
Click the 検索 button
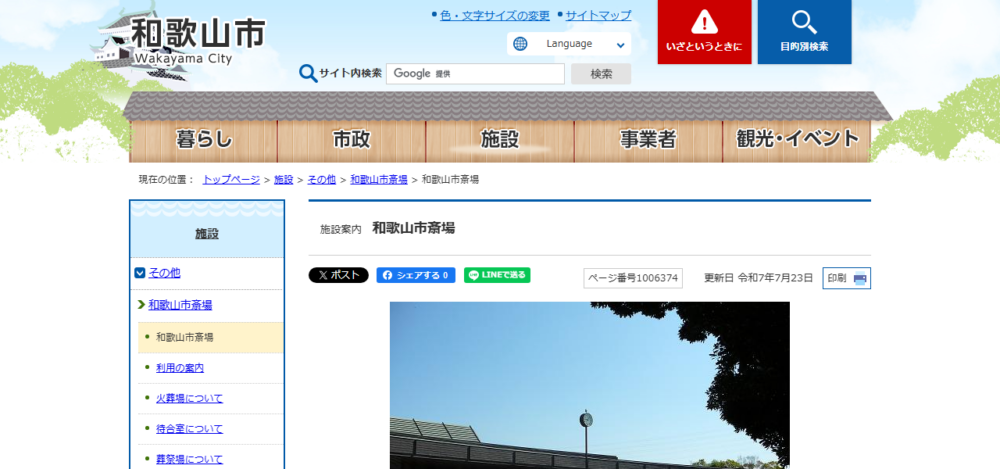(601, 73)
